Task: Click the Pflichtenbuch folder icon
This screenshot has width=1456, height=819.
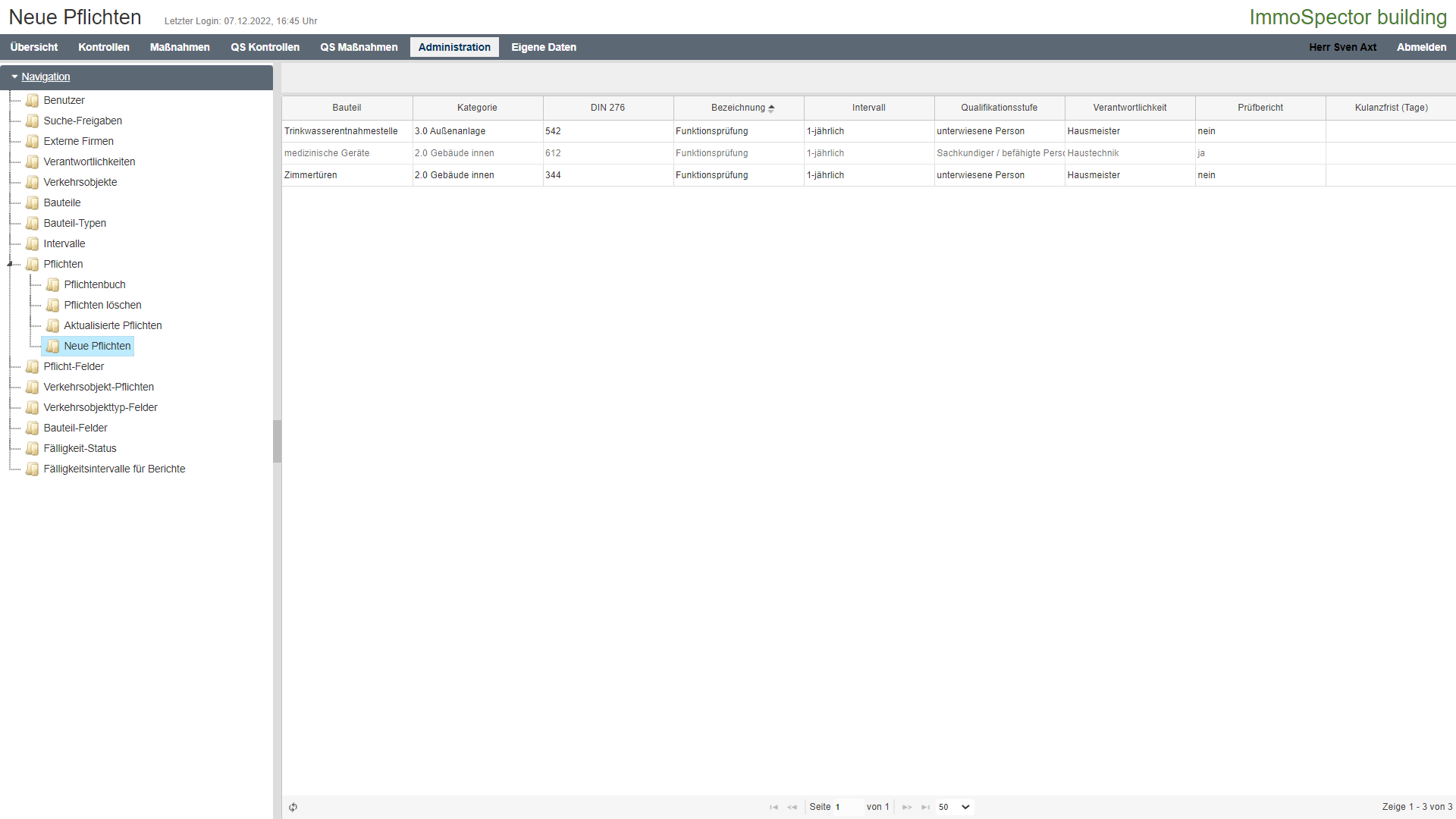Action: [x=52, y=284]
